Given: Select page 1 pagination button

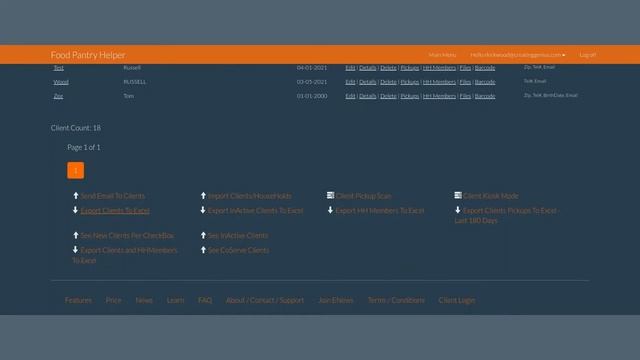Looking at the screenshot, I should (x=76, y=171).
